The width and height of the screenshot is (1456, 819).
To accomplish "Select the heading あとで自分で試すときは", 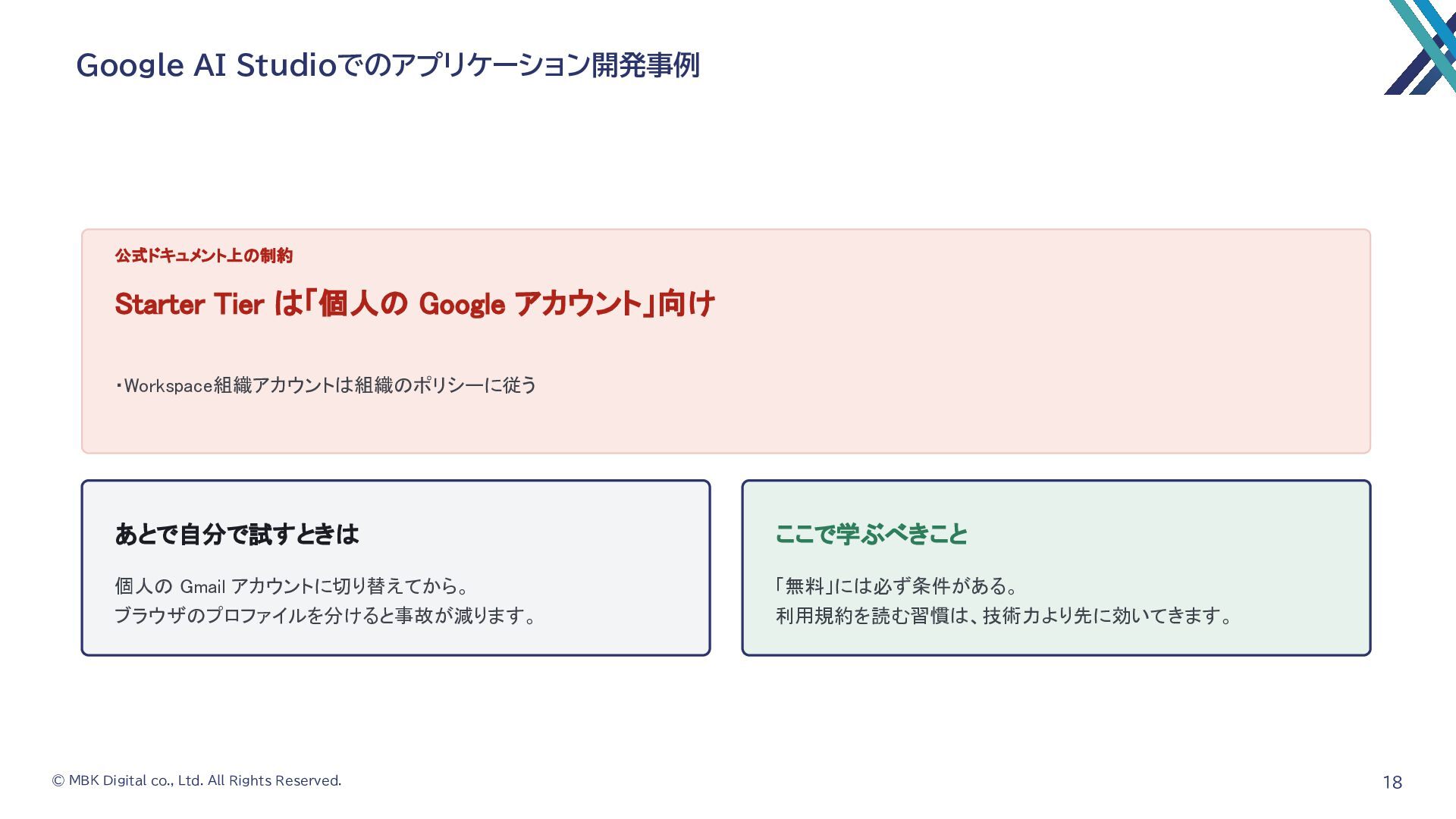I will 237,534.
